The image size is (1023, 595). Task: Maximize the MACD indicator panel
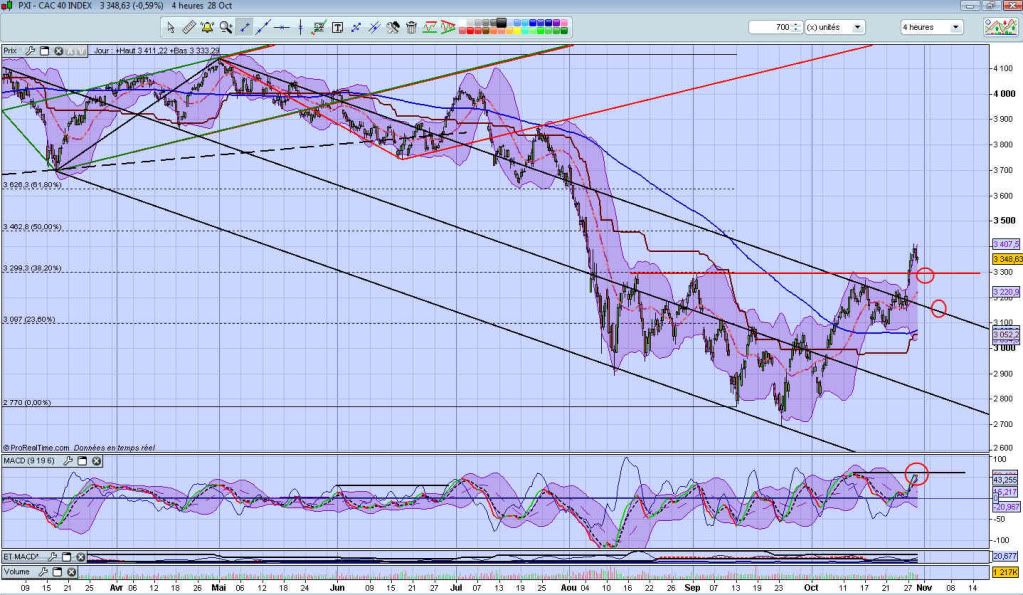click(x=83, y=461)
